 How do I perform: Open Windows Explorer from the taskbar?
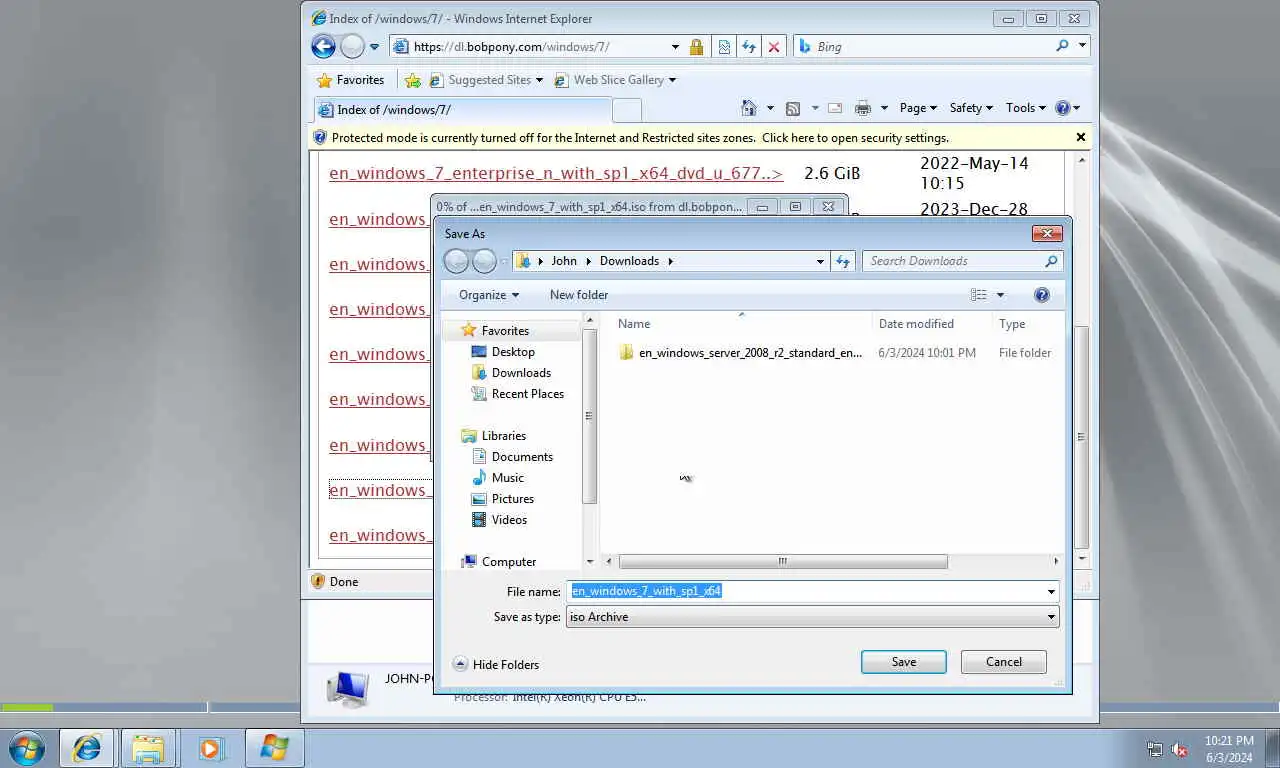(x=148, y=748)
